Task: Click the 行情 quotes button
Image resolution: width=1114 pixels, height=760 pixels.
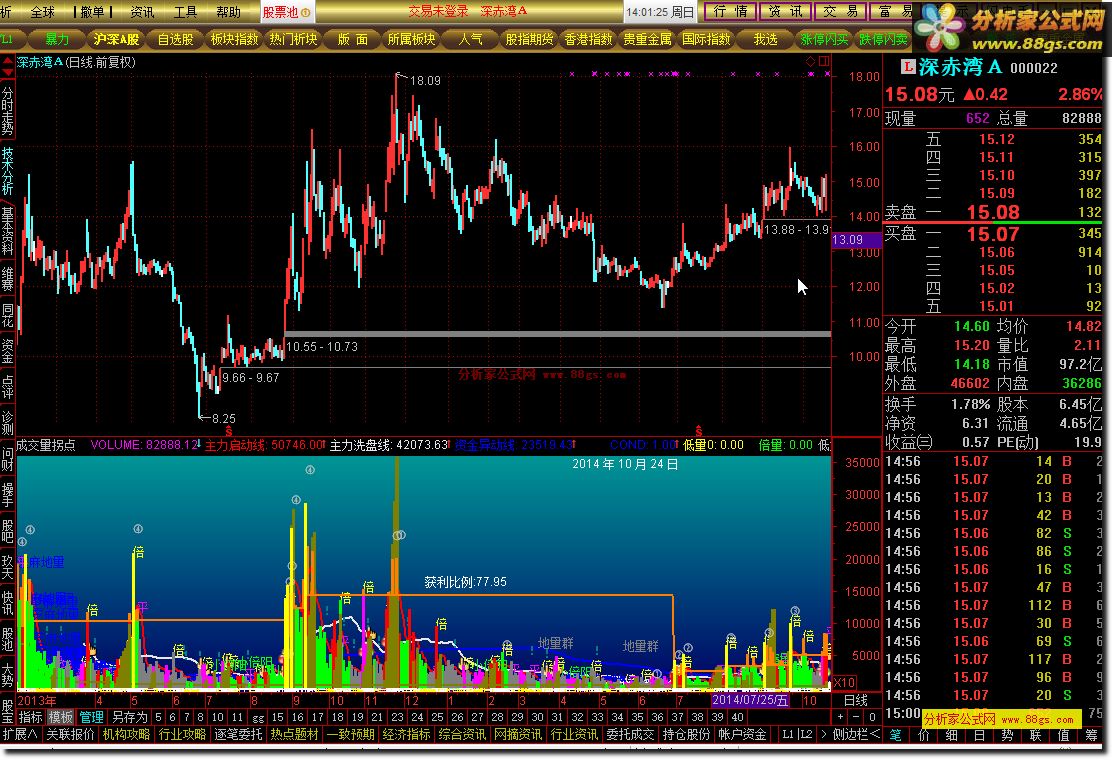Action: 730,11
